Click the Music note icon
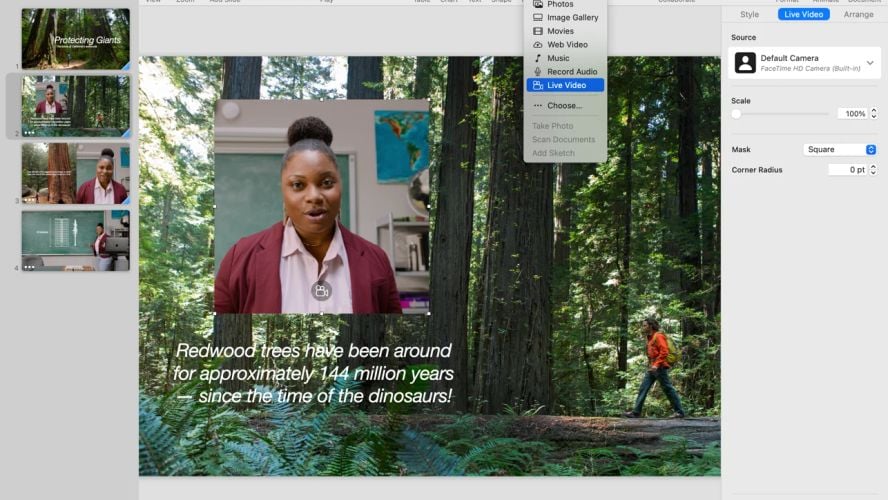Screen dimensions: 888x500 (537, 58)
